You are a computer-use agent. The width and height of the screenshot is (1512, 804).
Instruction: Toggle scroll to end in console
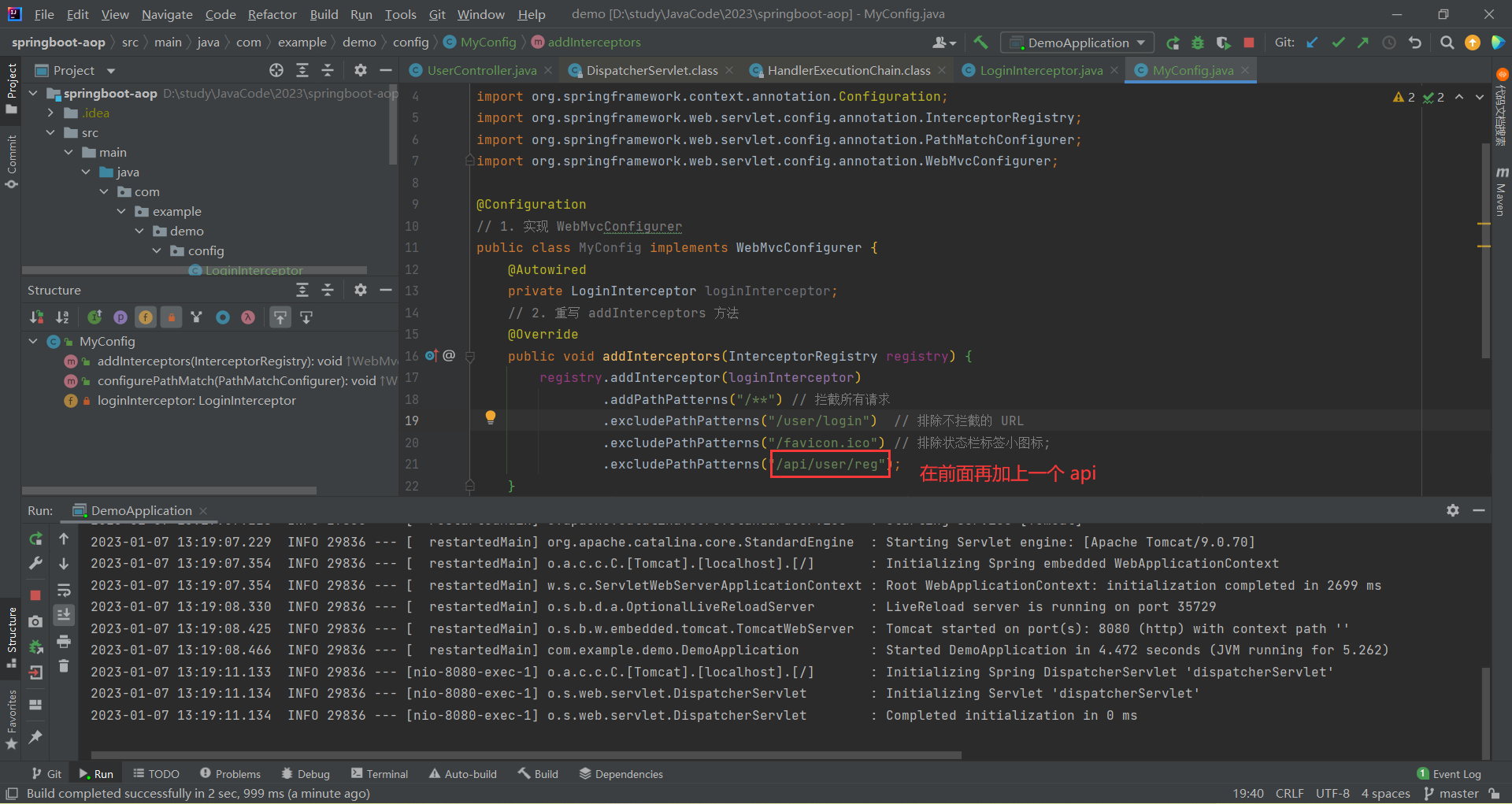point(64,615)
